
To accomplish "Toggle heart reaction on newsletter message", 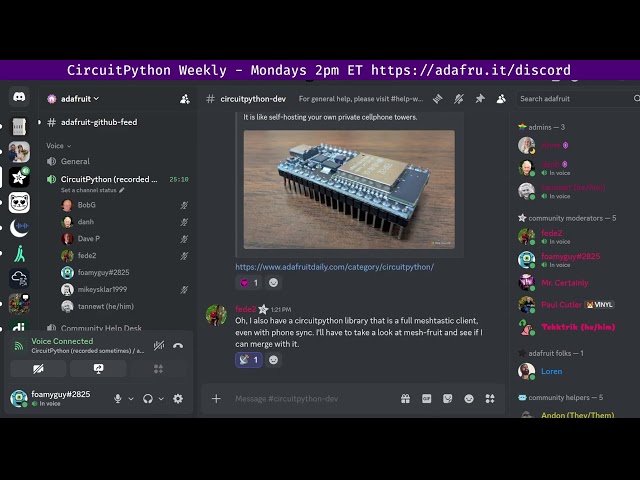I will click(x=249, y=282).
